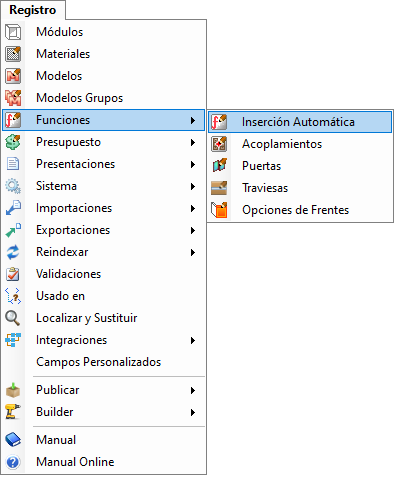Click the Opciones de Frentes icon
408x486 pixels.
click(x=219, y=210)
